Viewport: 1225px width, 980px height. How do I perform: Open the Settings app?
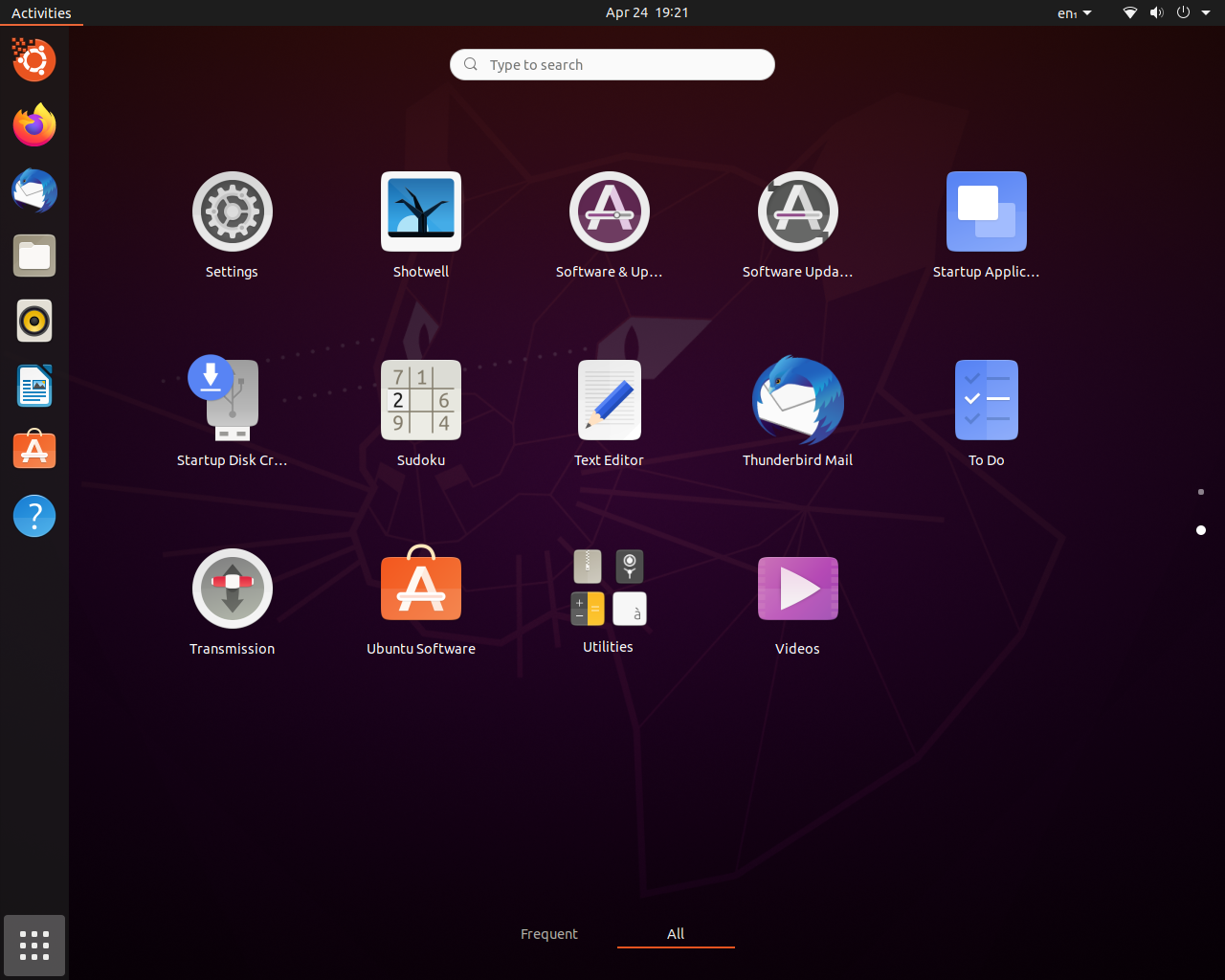coord(232,226)
